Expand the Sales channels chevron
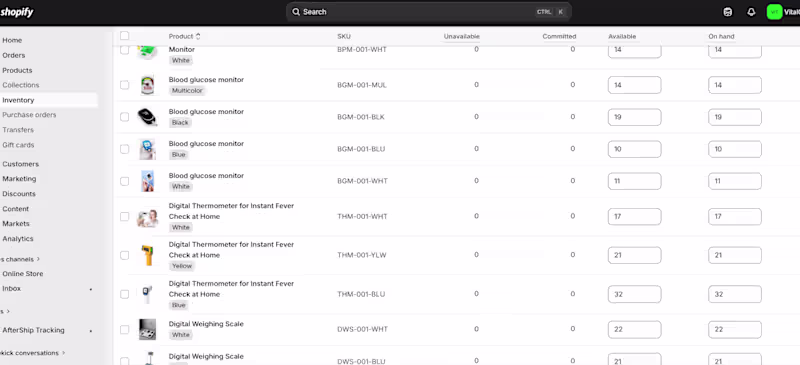 (x=38, y=259)
